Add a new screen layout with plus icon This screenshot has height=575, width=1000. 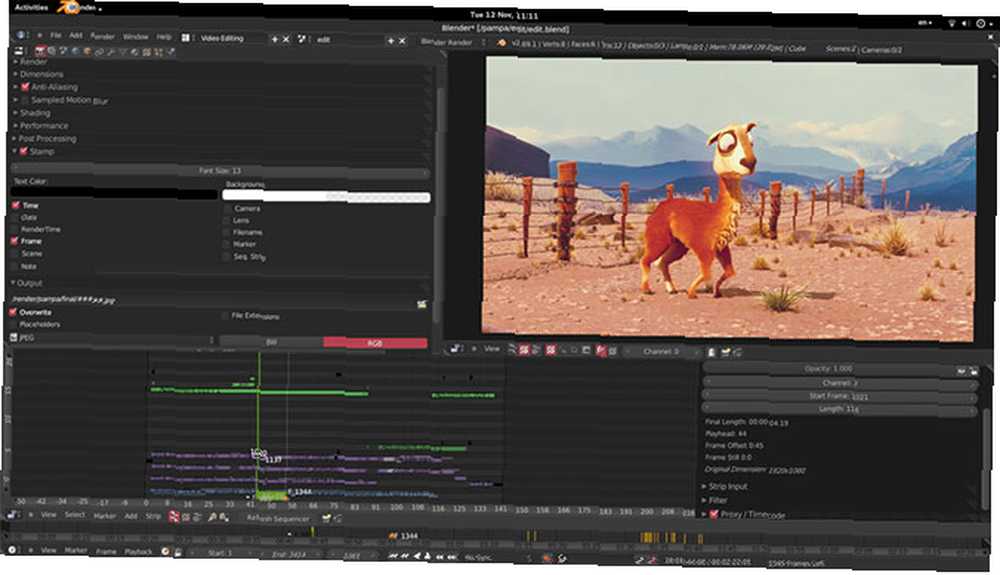click(x=275, y=40)
